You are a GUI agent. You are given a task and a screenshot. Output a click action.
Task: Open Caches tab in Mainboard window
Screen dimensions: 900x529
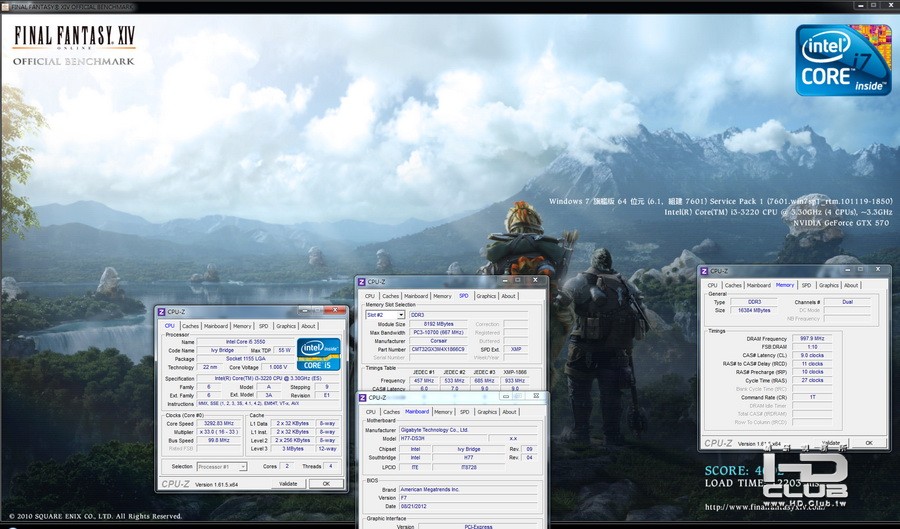pos(391,412)
